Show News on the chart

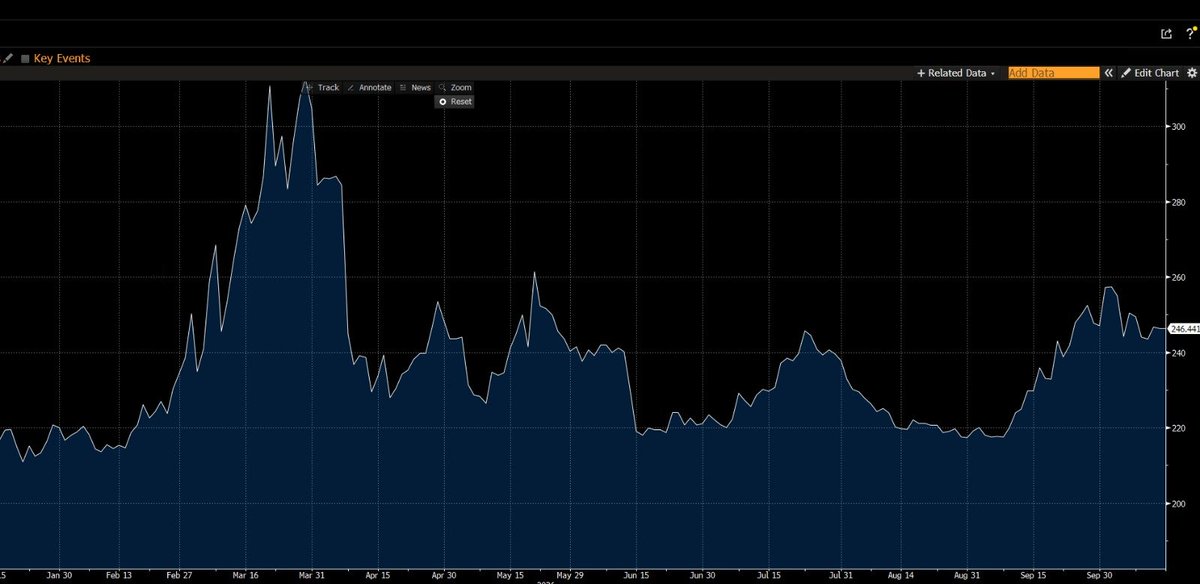[x=415, y=88]
